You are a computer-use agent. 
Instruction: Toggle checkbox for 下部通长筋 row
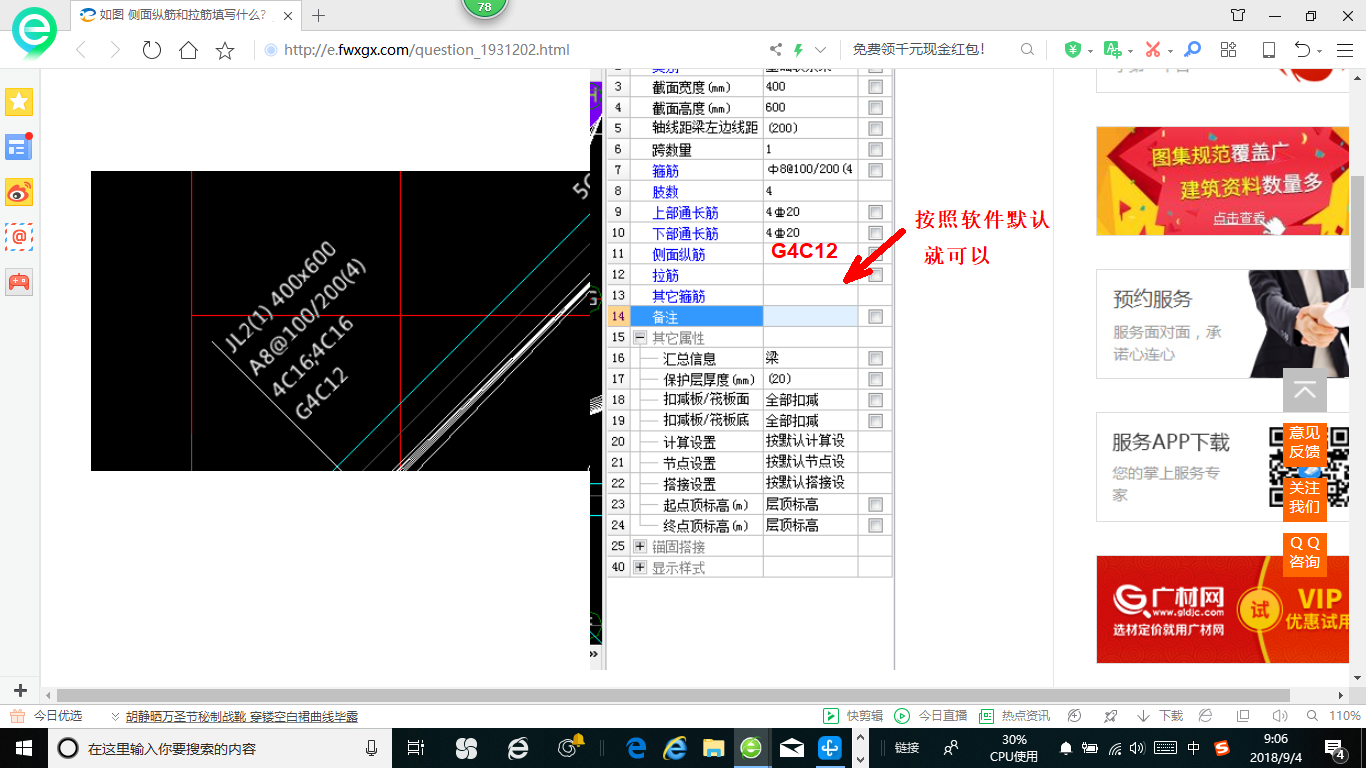coord(876,233)
